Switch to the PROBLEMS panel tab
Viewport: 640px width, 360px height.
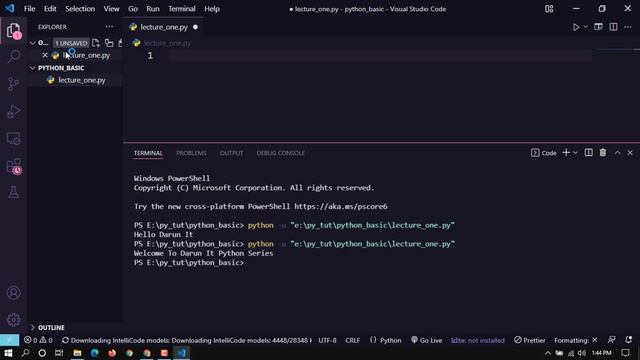click(191, 153)
